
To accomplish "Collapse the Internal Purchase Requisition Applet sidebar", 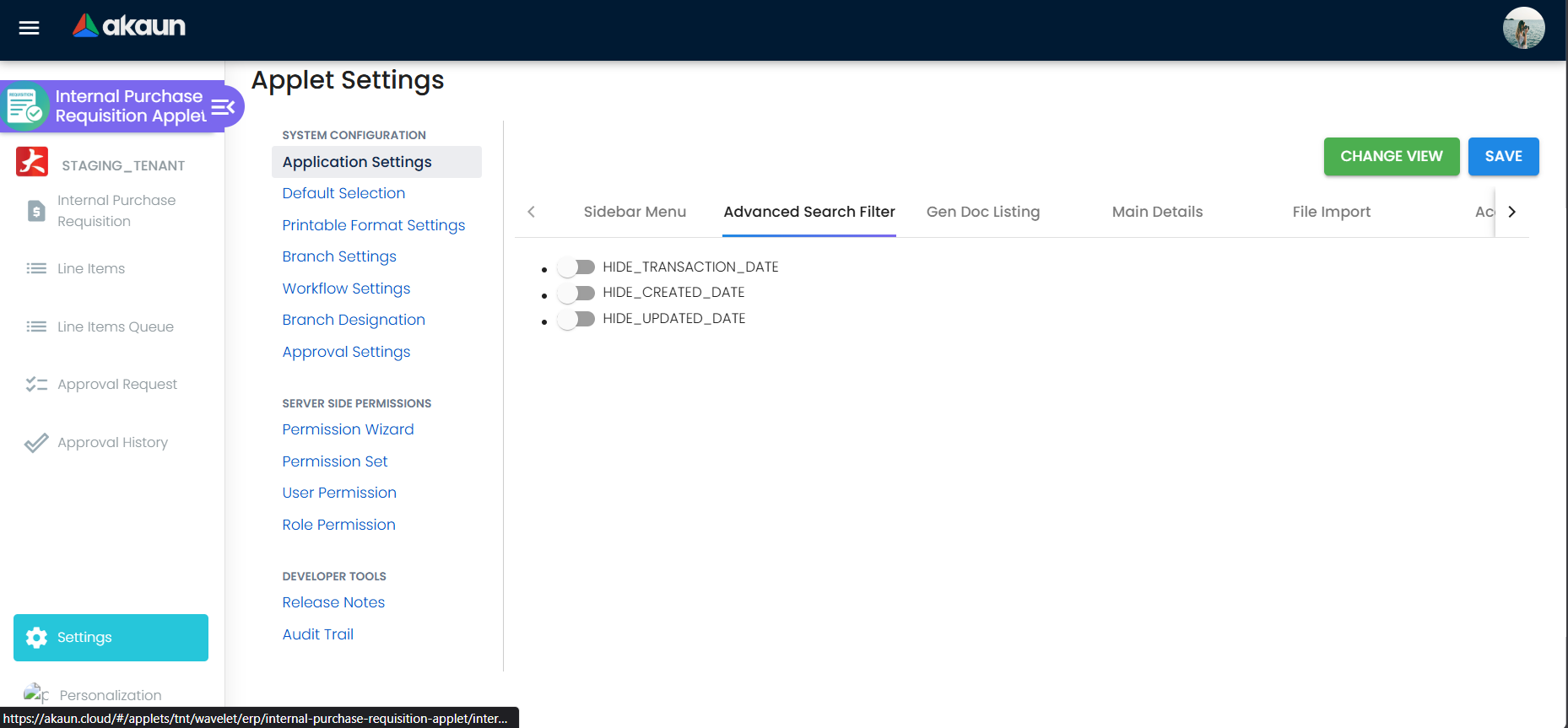I will pyautogui.click(x=223, y=107).
